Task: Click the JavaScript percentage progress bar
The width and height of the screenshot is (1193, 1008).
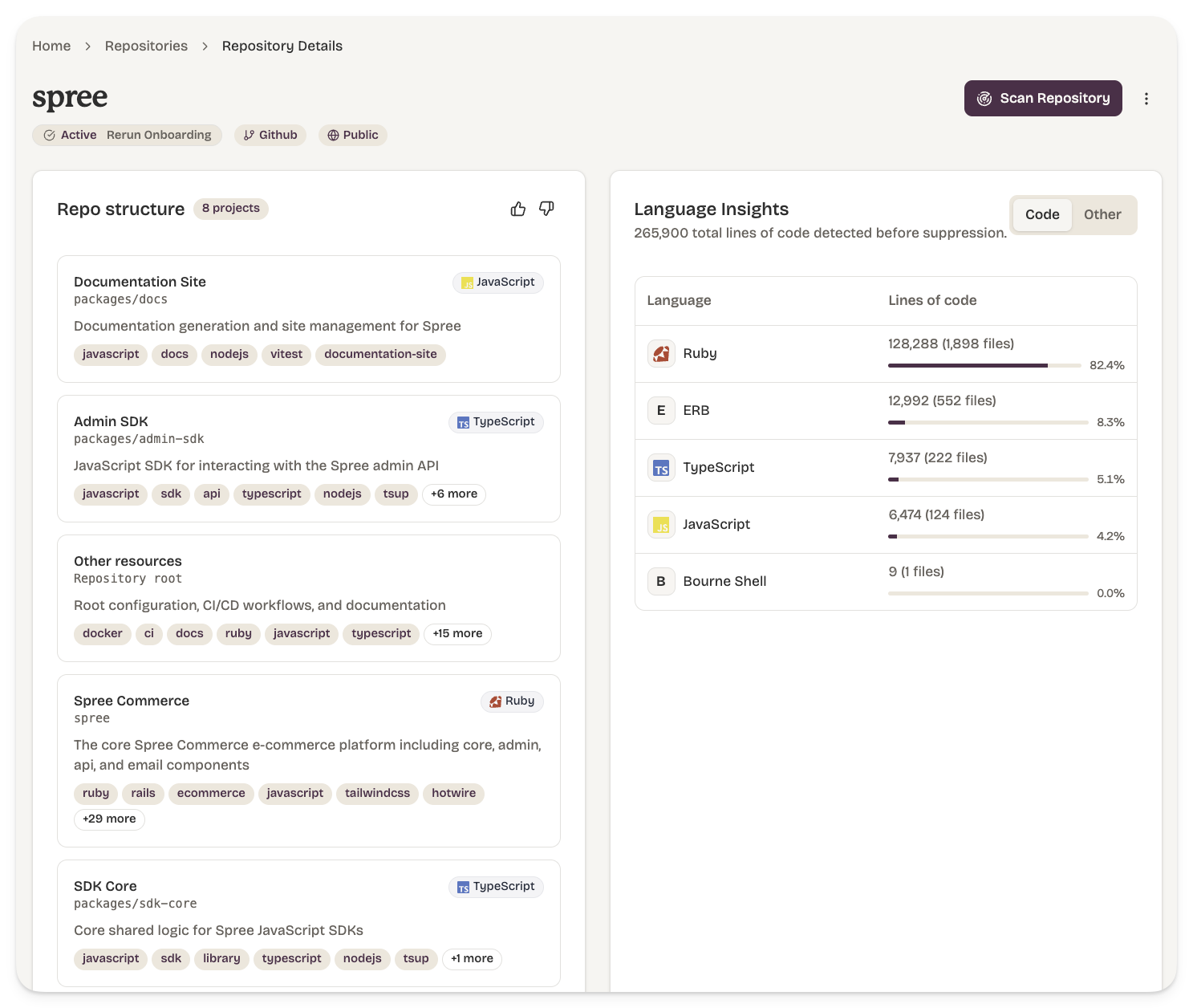Action: (988, 536)
